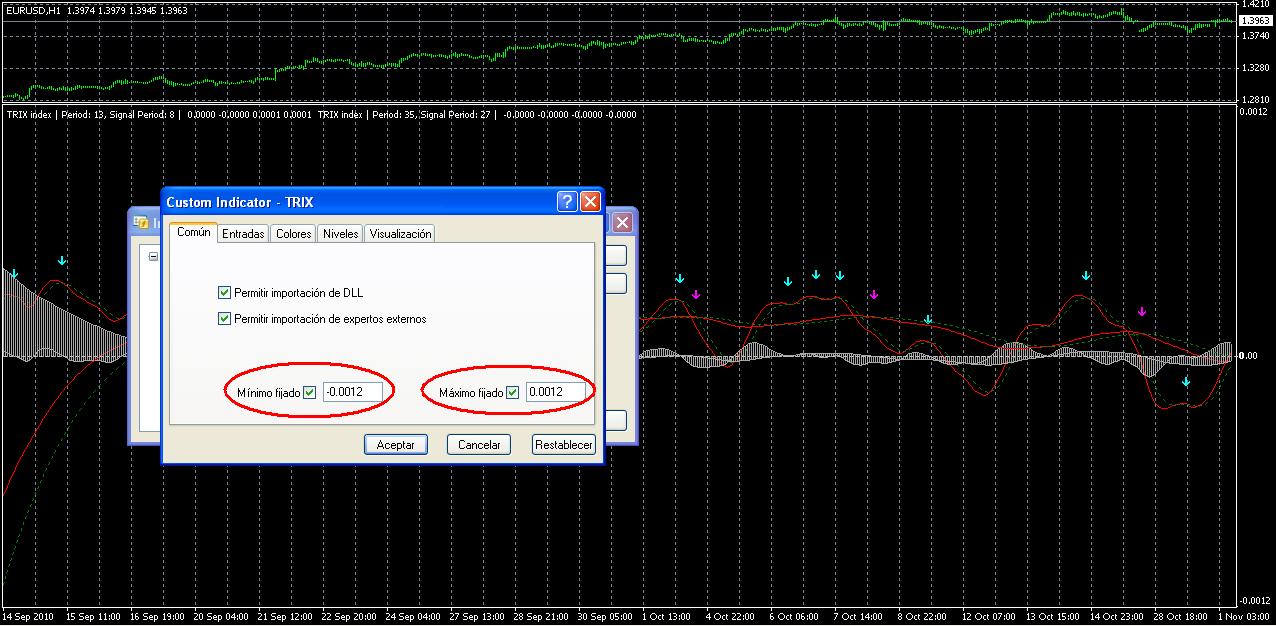This screenshot has height=626, width=1276.
Task: Click the magenta arrow near 7 Oct
Action: pyautogui.click(x=874, y=294)
